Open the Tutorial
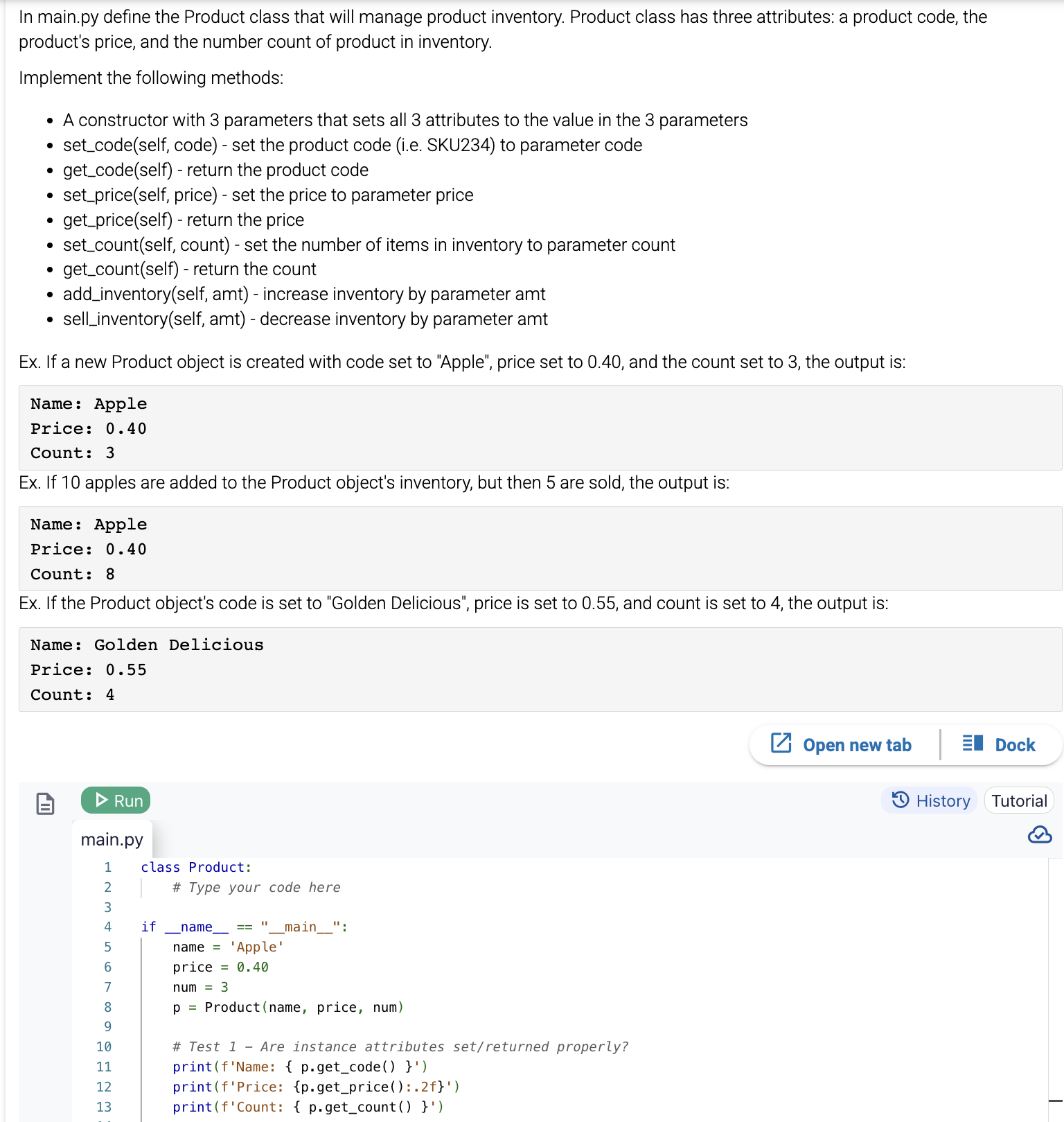 [x=1019, y=800]
